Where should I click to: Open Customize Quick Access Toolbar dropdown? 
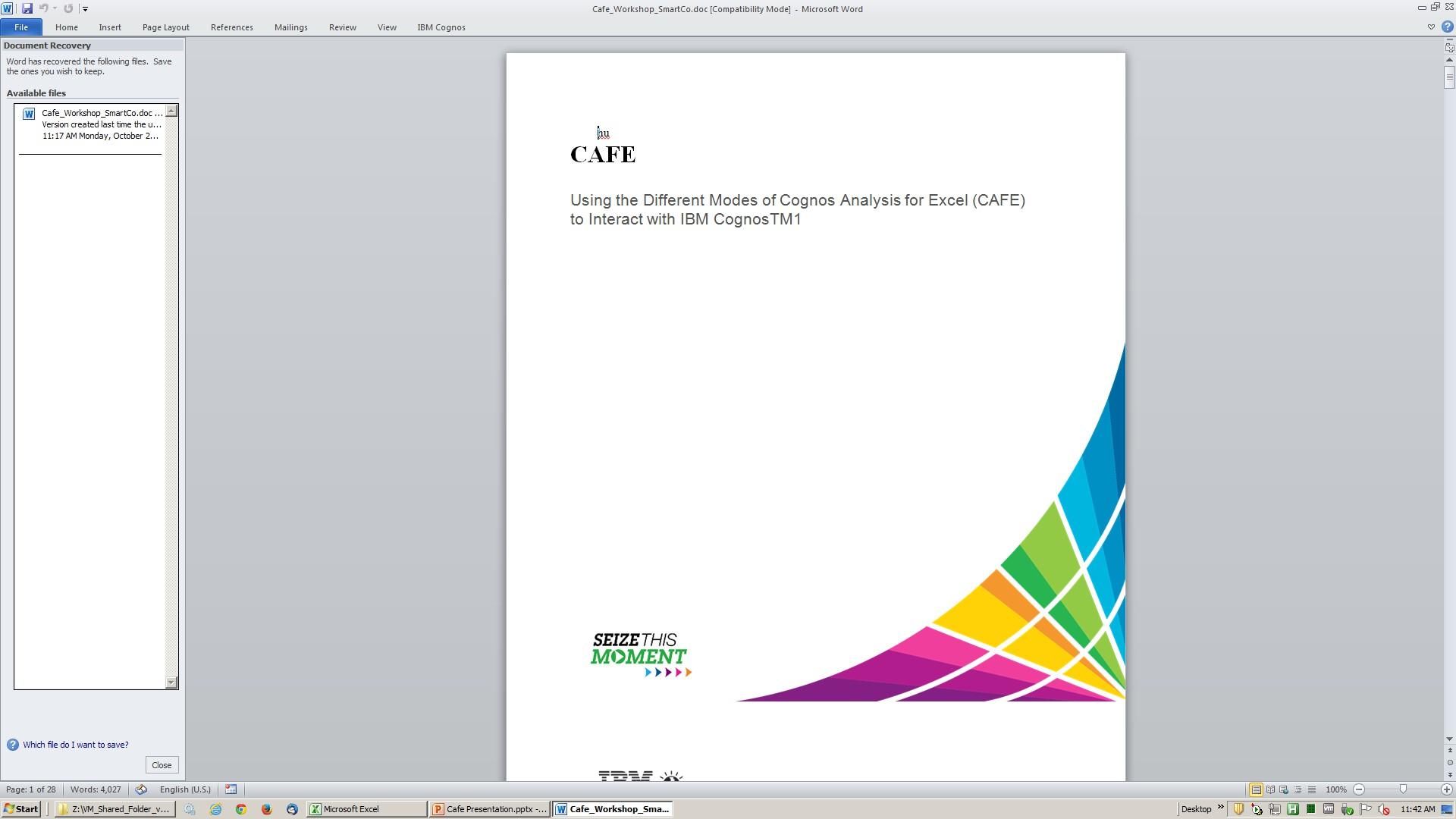click(85, 9)
